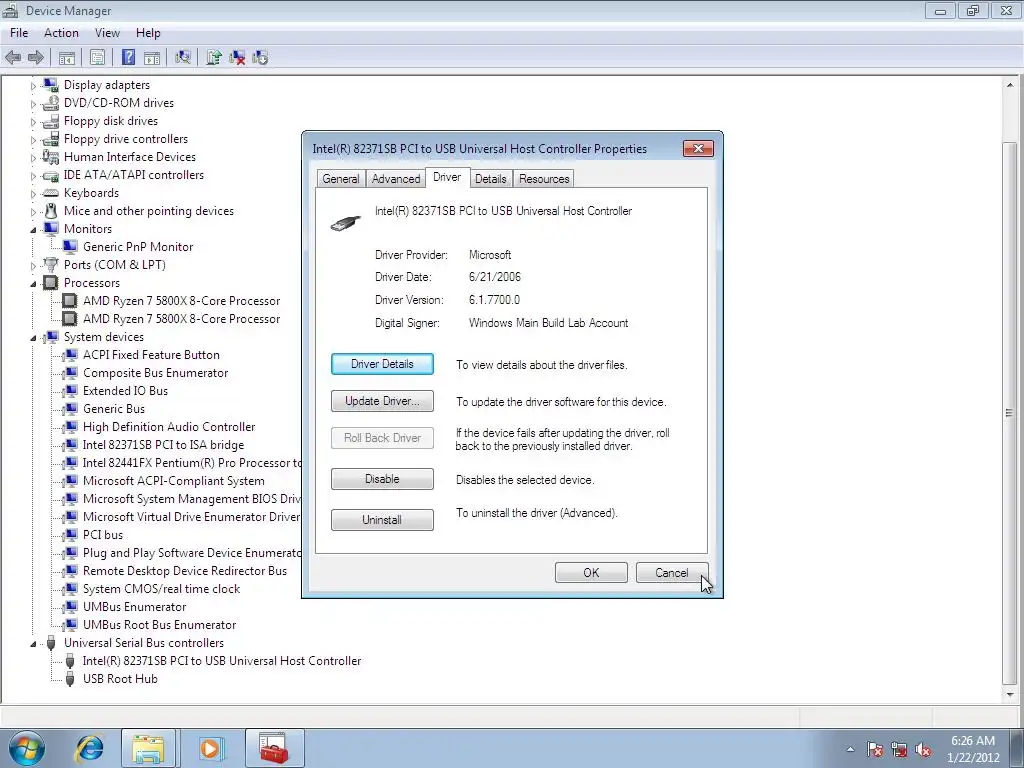Close the Host Controller Properties dialog
1024x768 pixels.
[698, 149]
